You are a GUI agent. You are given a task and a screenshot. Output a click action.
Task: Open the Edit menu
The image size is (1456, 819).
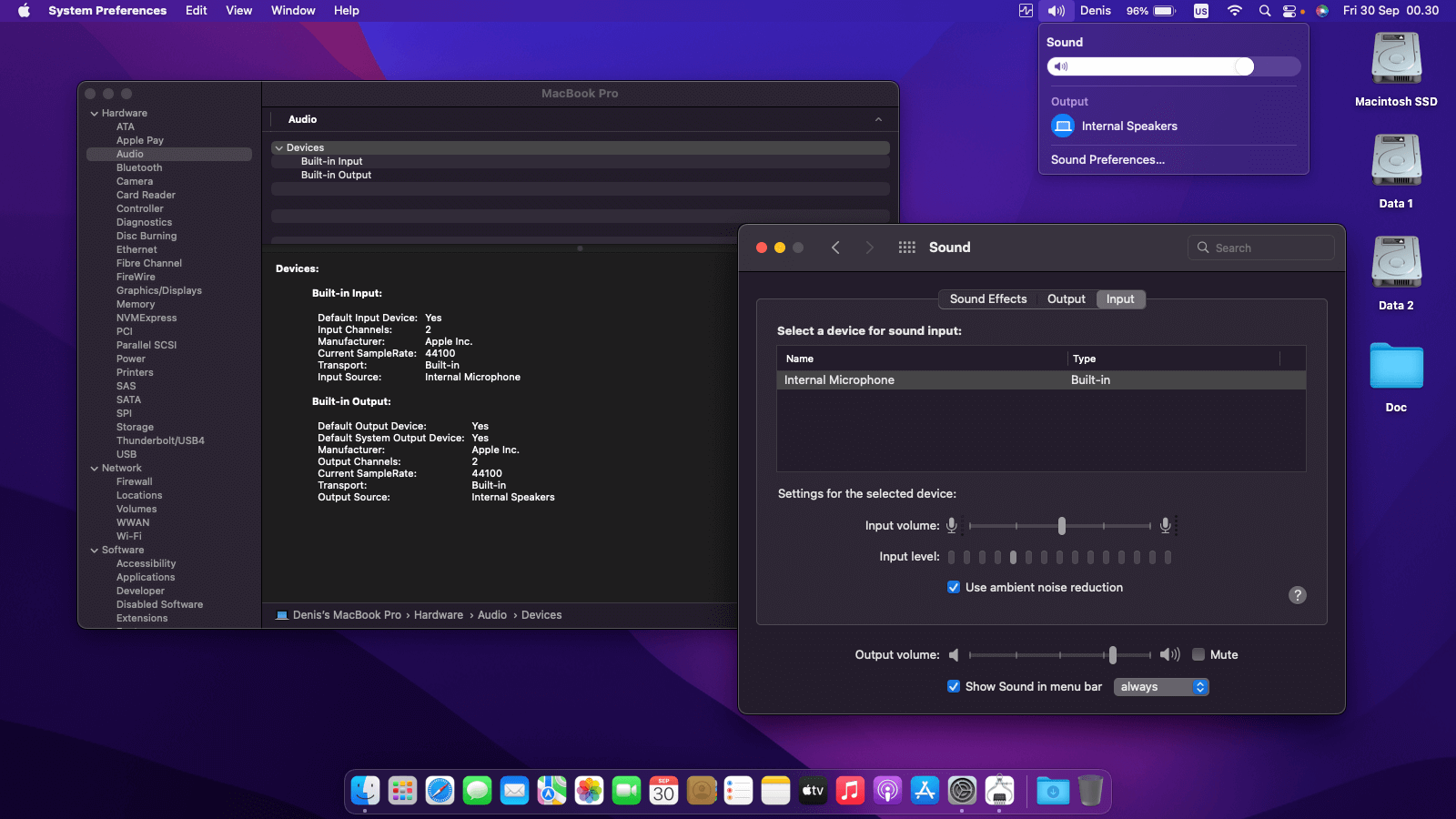tap(197, 11)
